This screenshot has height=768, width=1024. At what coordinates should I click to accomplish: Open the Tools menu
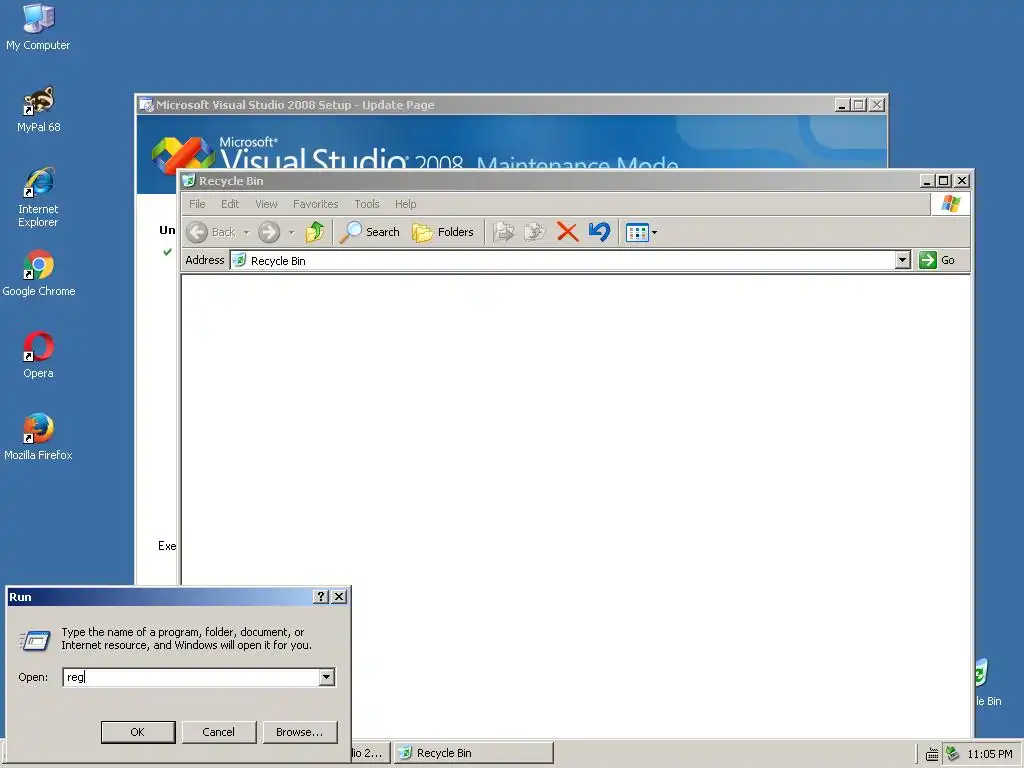pos(367,204)
